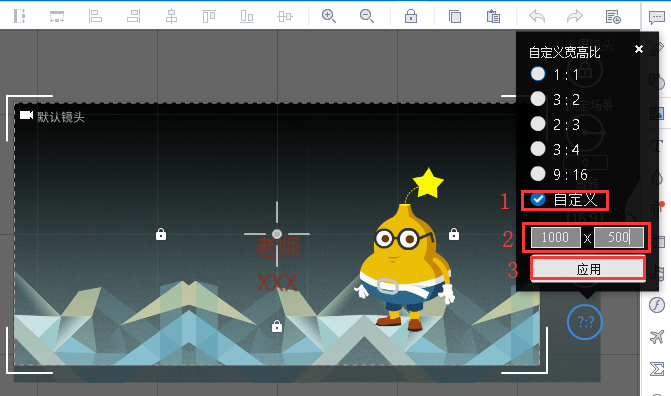Close the 自定义宽高比 popup panel
The width and height of the screenshot is (671, 396).
point(638,49)
